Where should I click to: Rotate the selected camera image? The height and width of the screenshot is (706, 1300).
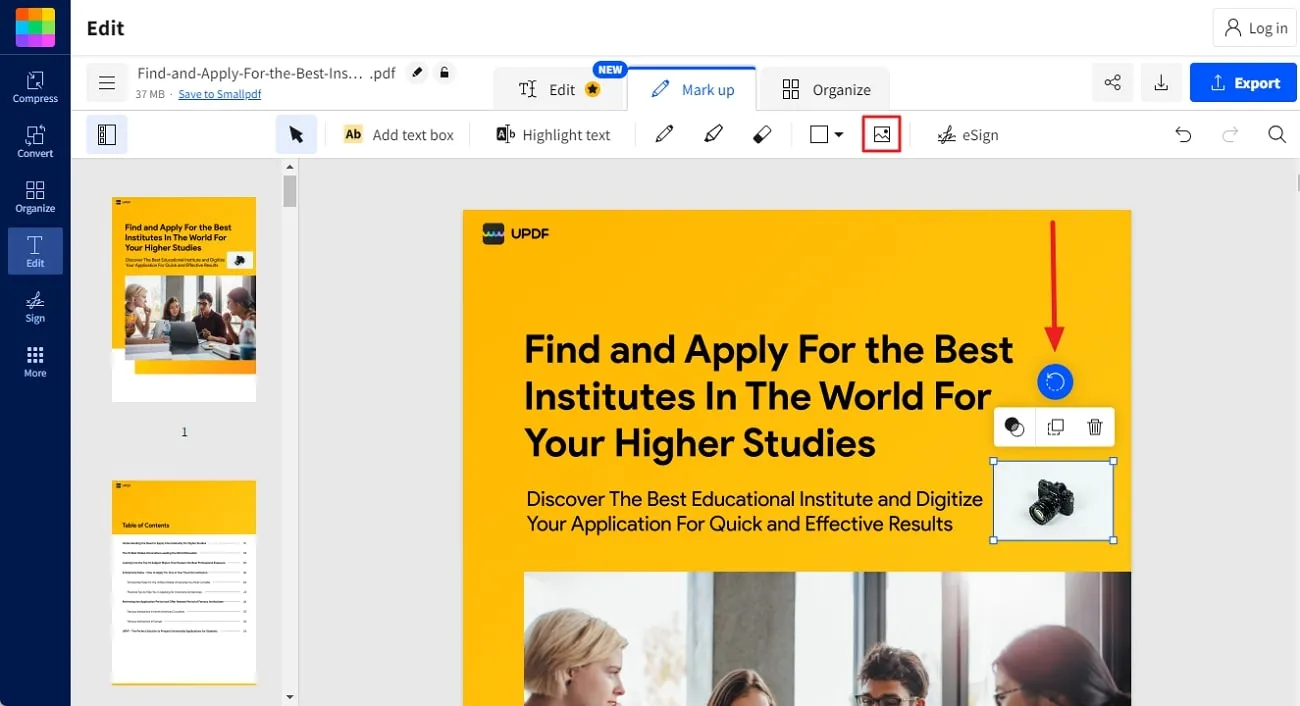(1054, 382)
